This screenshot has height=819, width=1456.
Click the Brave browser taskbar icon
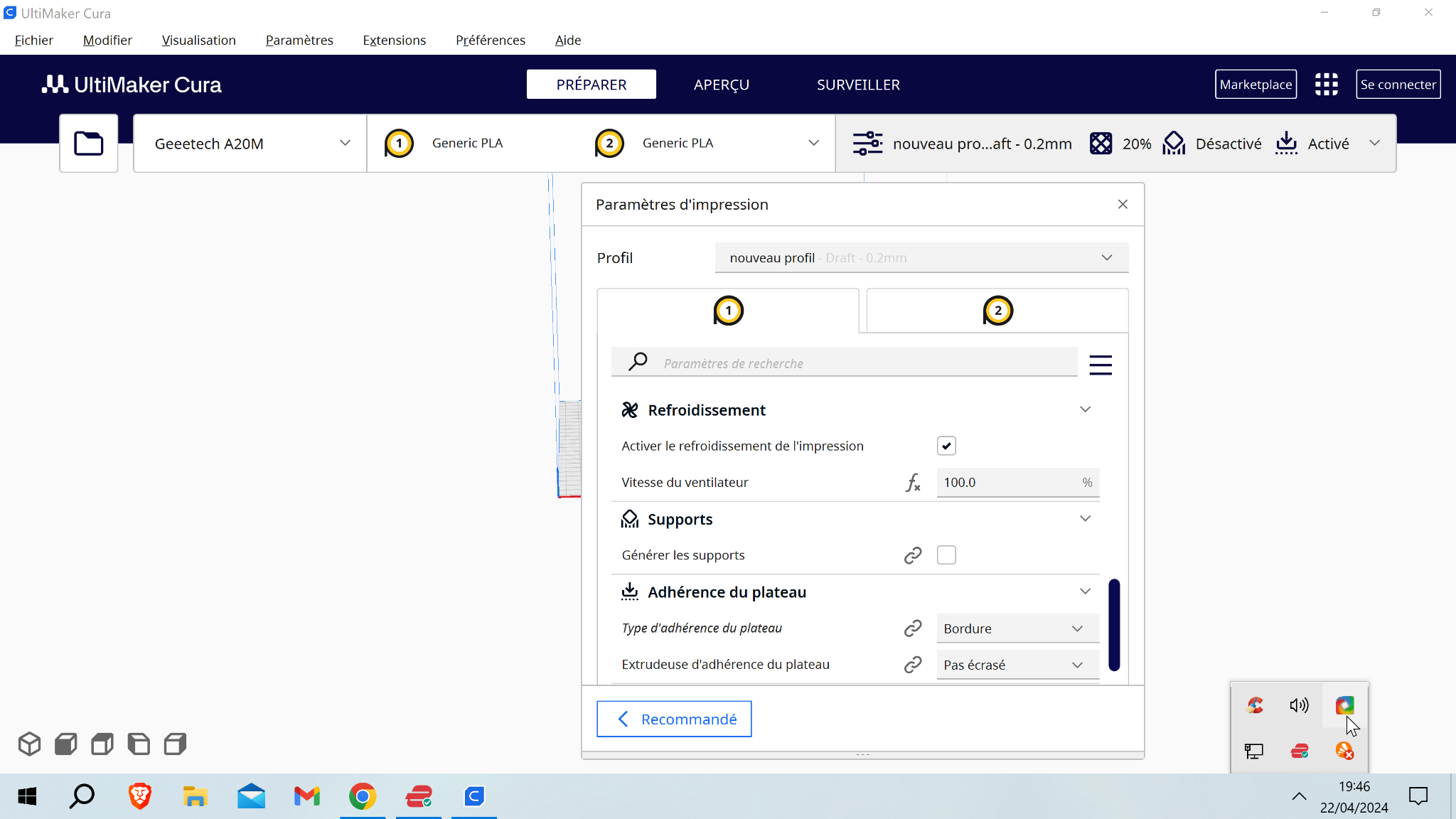140,796
